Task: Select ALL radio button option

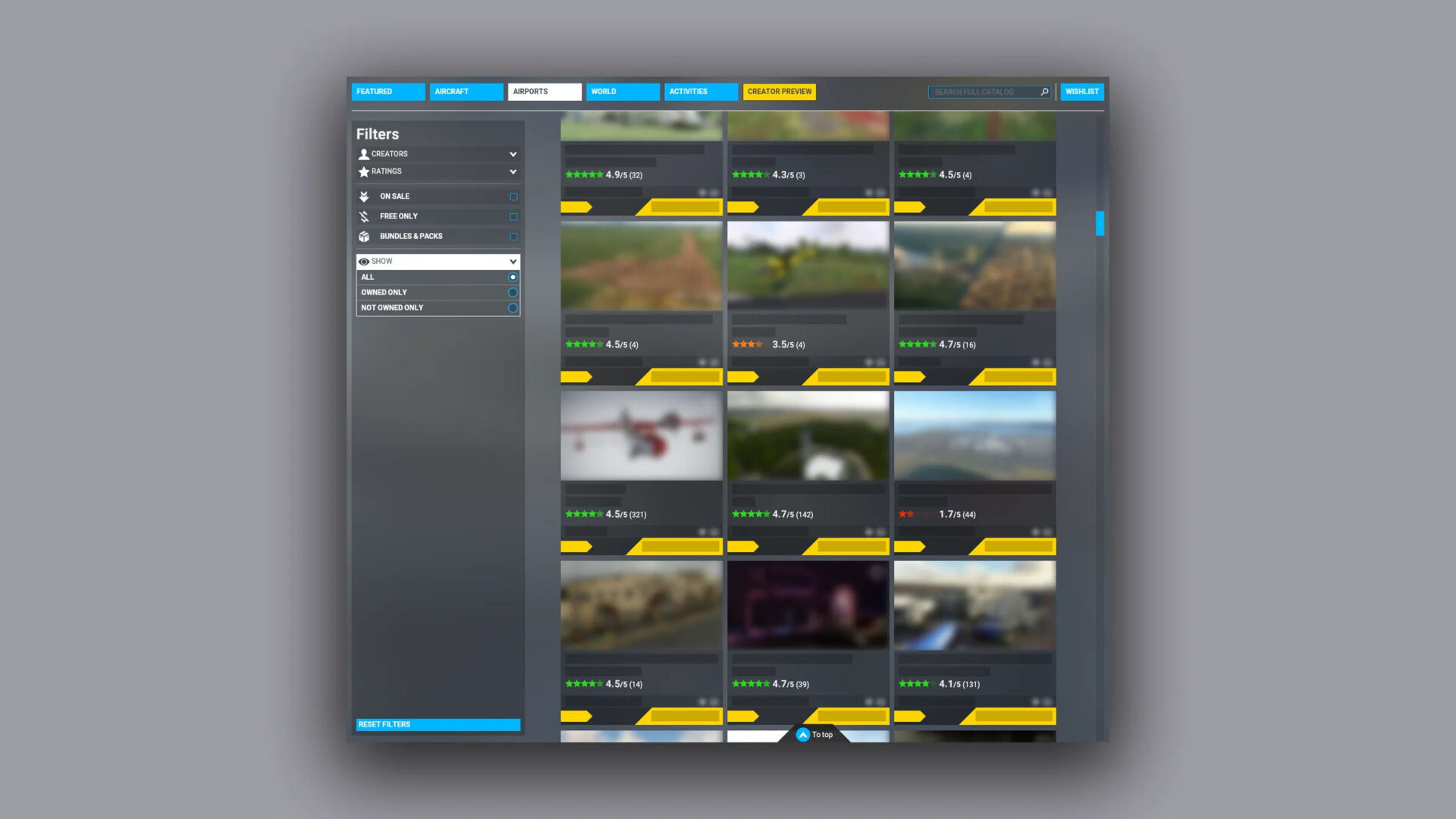Action: [x=513, y=277]
